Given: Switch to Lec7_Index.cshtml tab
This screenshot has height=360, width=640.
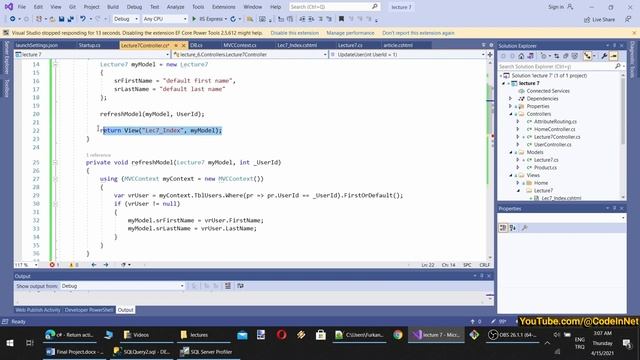Looking at the screenshot, I should (x=297, y=45).
